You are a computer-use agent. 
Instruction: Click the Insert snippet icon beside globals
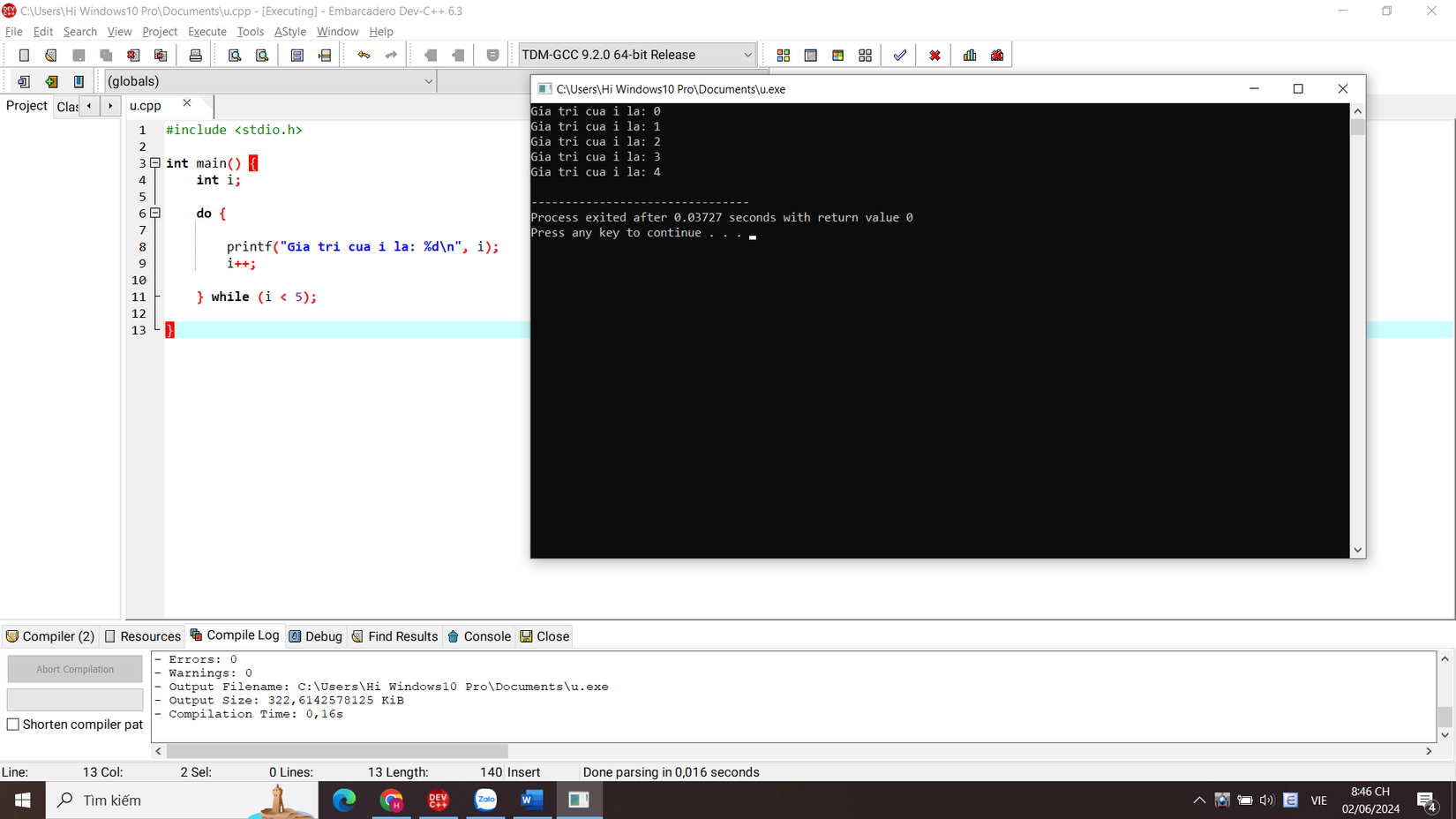pos(24,81)
